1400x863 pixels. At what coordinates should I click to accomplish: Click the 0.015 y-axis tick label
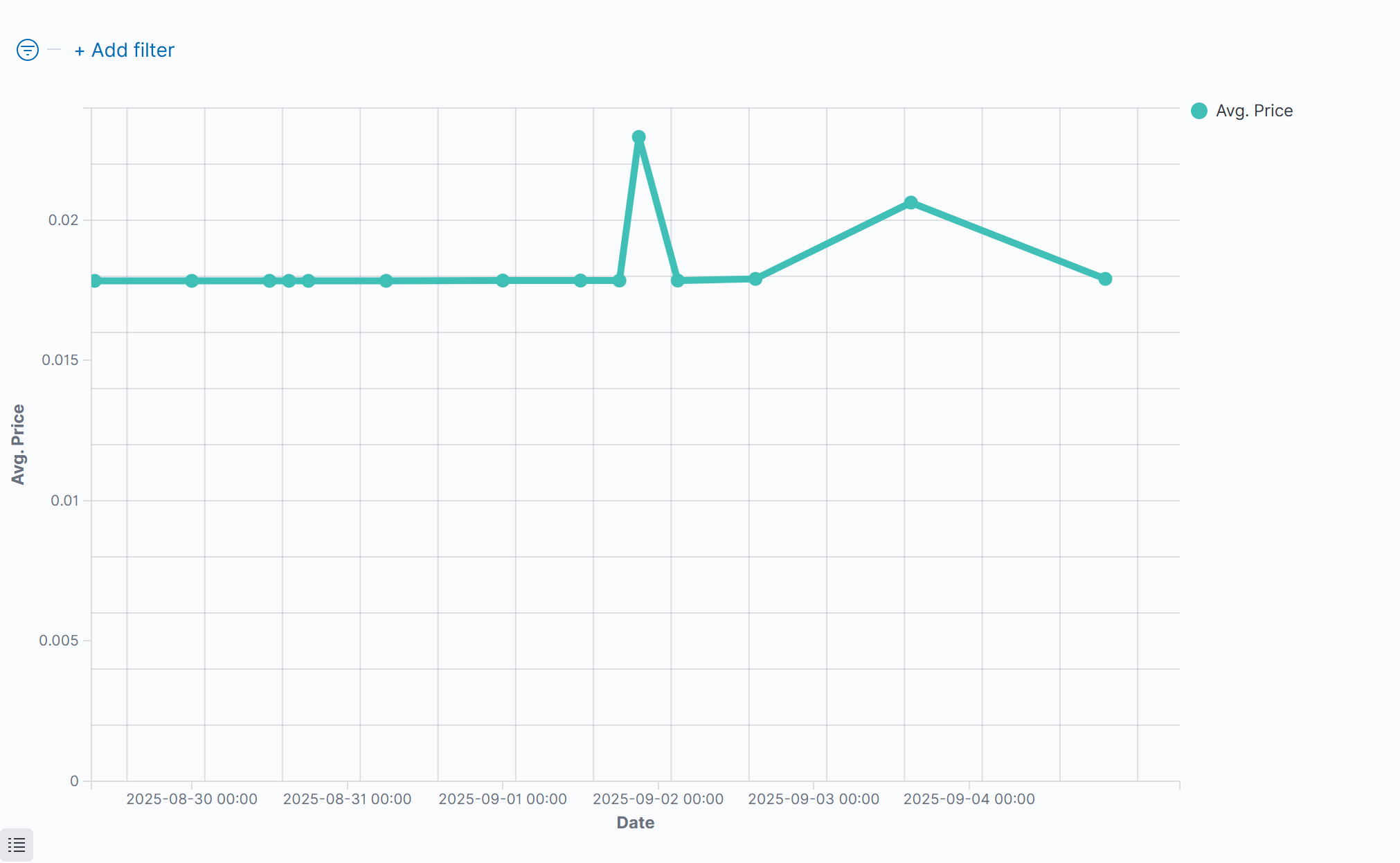pyautogui.click(x=60, y=360)
